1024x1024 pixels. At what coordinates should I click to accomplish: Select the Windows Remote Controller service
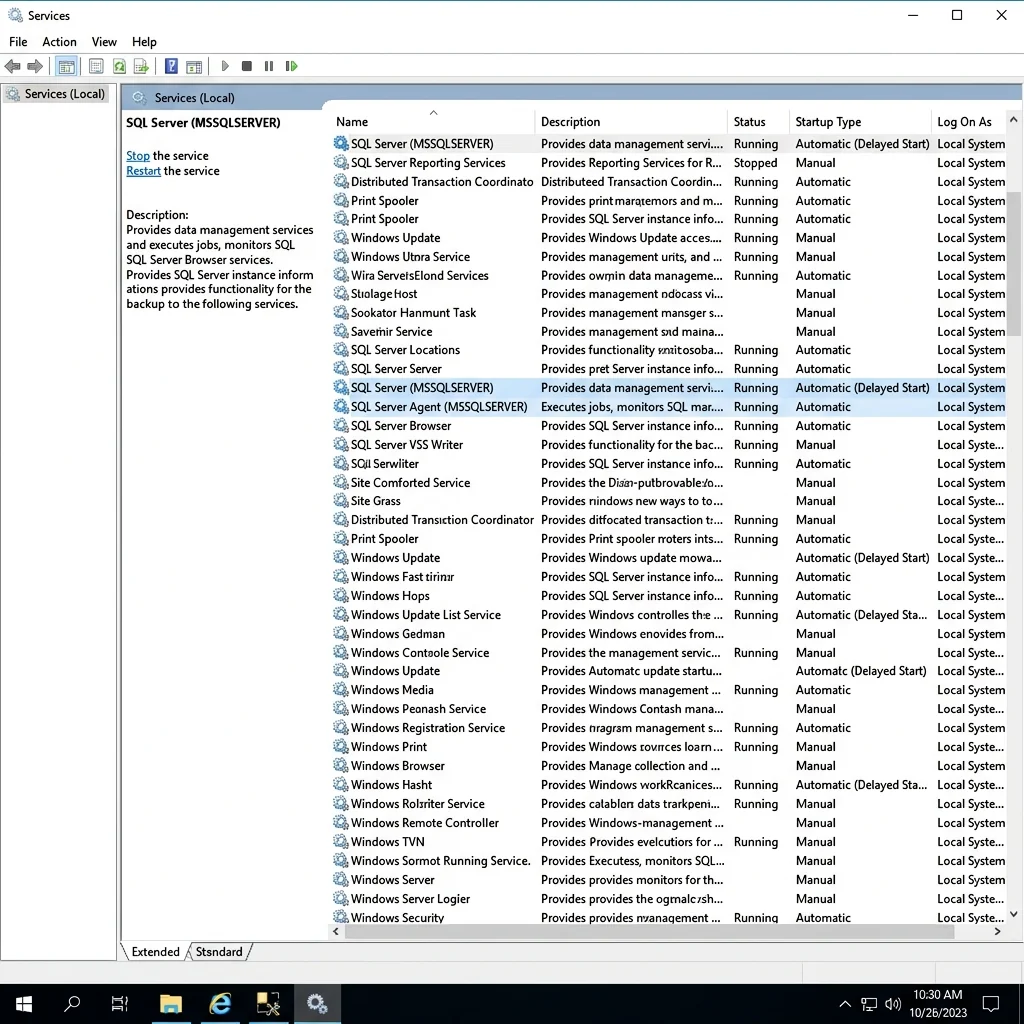pyautogui.click(x=668, y=823)
